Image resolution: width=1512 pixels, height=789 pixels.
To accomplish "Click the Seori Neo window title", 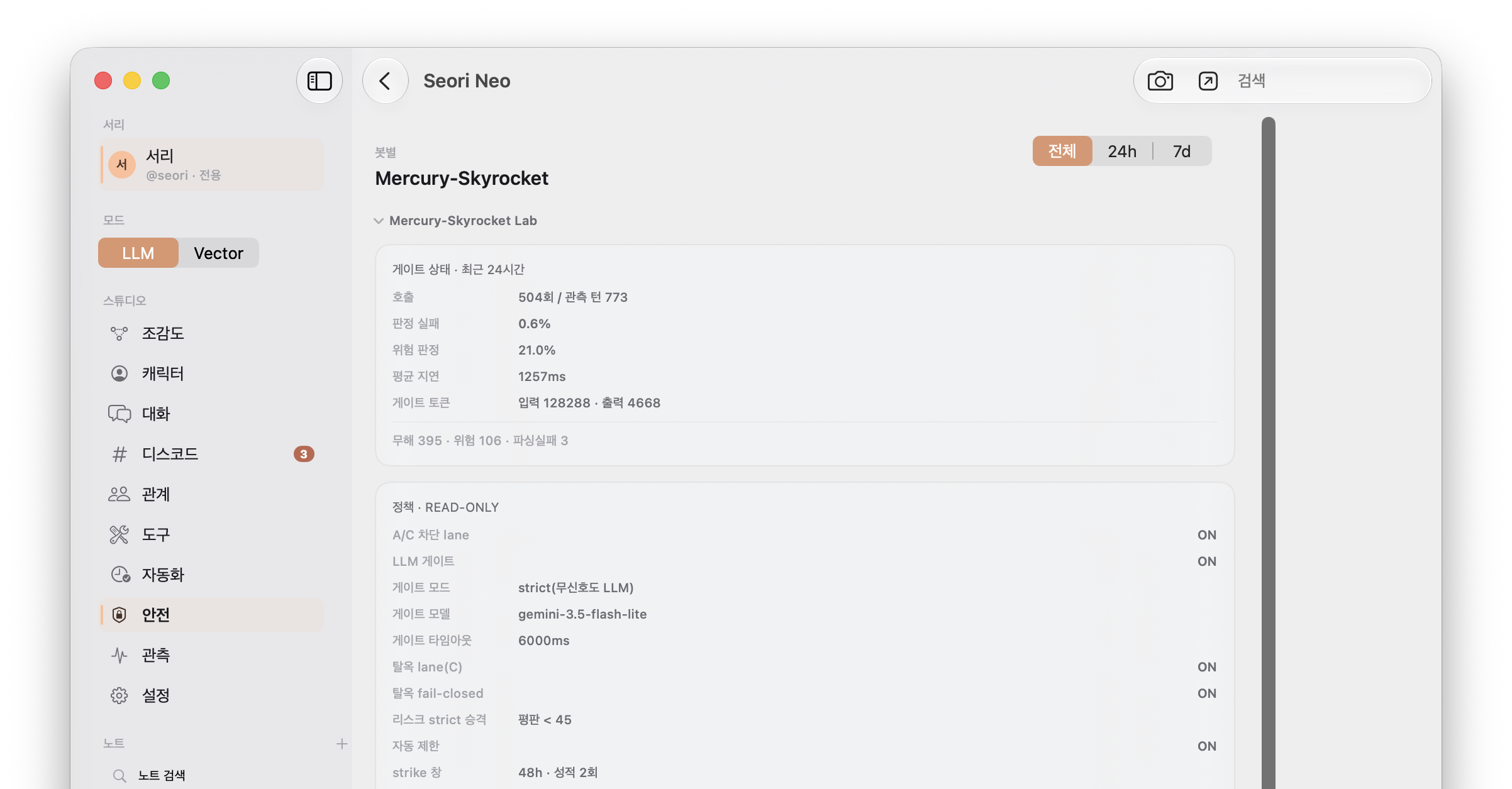I will (x=467, y=80).
